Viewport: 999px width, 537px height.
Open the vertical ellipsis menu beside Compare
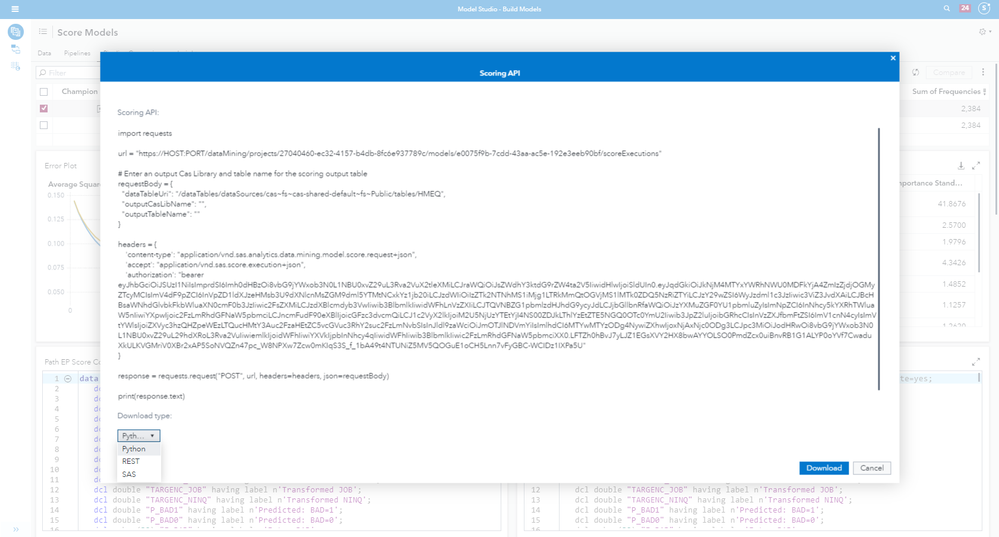983,73
